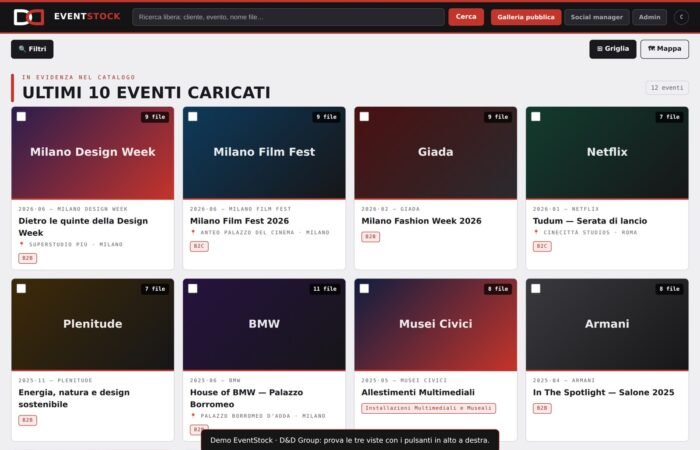Click the 'Superstudio Più - Milano' location text

(76, 244)
